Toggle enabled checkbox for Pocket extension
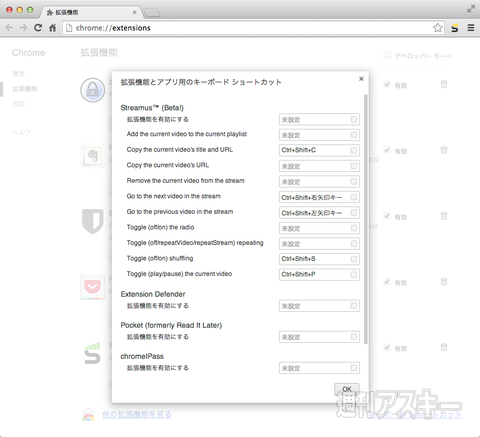The image size is (480, 437). 387,282
